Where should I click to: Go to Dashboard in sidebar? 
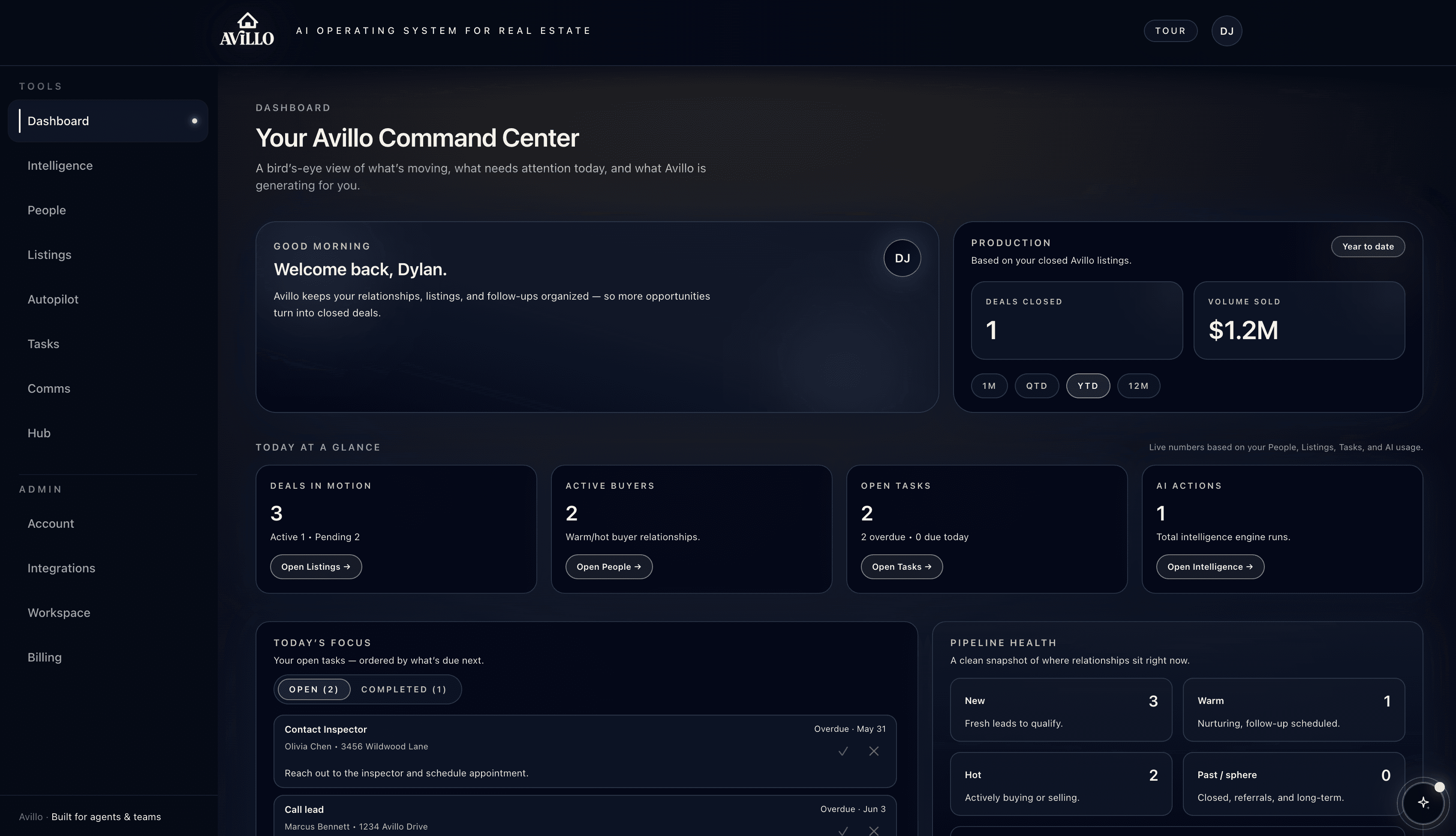pos(107,120)
